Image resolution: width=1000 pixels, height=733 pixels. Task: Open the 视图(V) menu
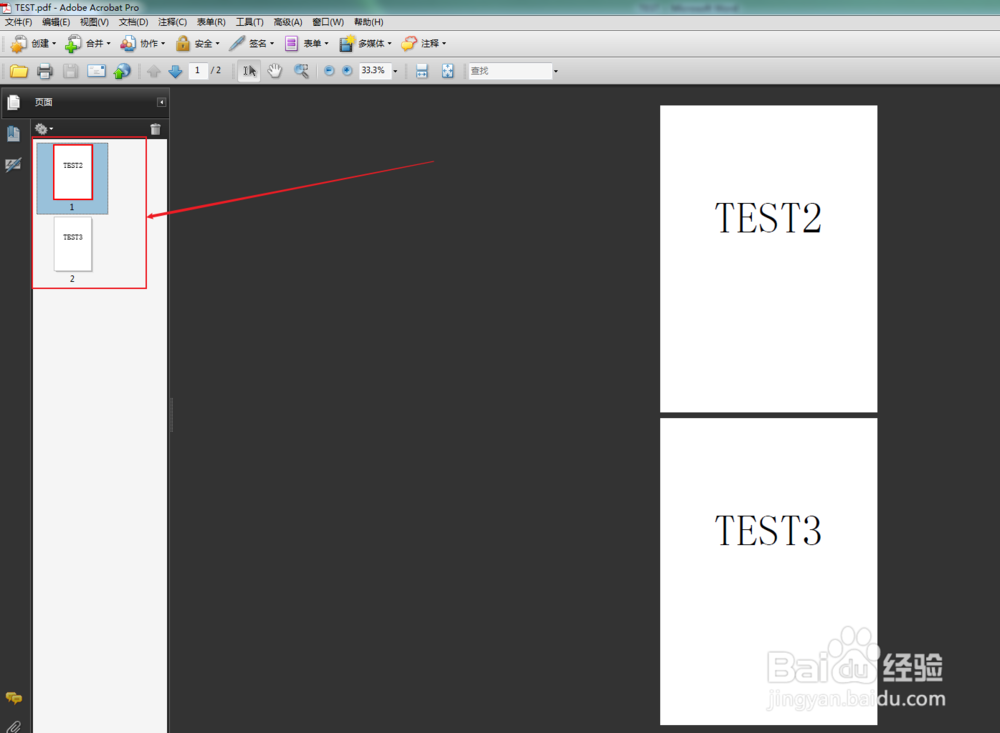coord(94,22)
